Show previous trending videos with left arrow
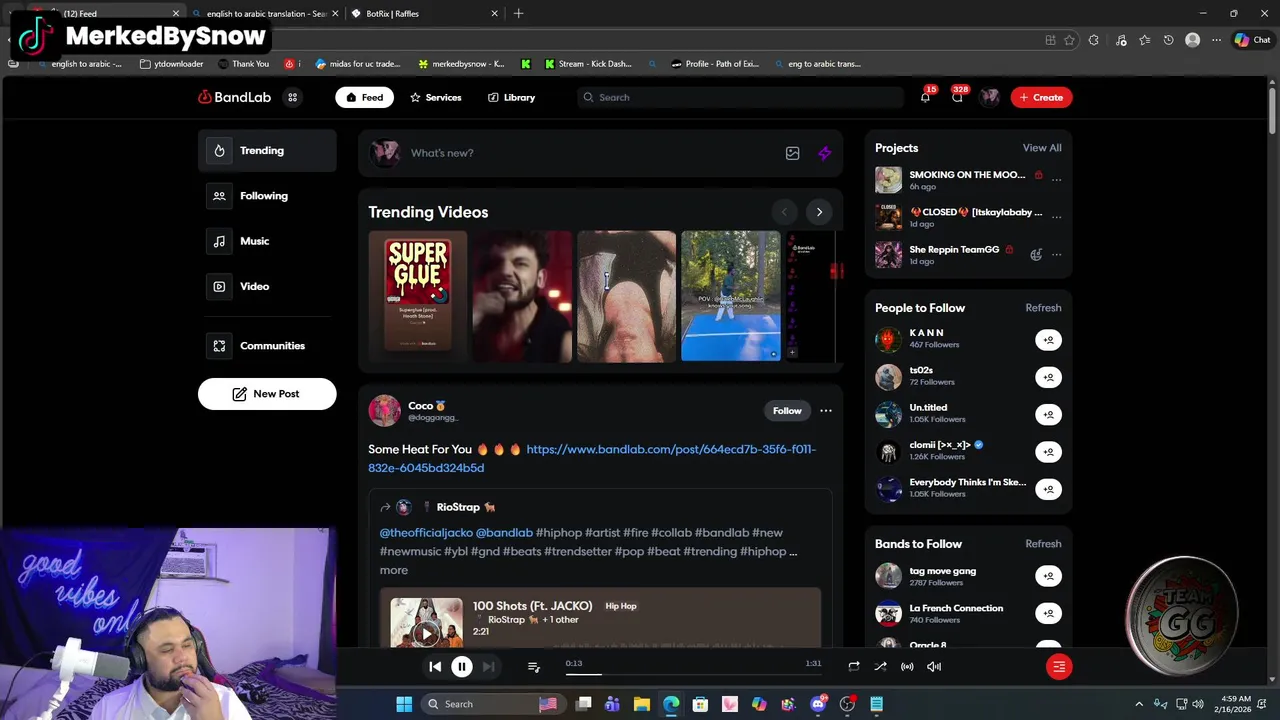The width and height of the screenshot is (1280, 720). coord(784,212)
